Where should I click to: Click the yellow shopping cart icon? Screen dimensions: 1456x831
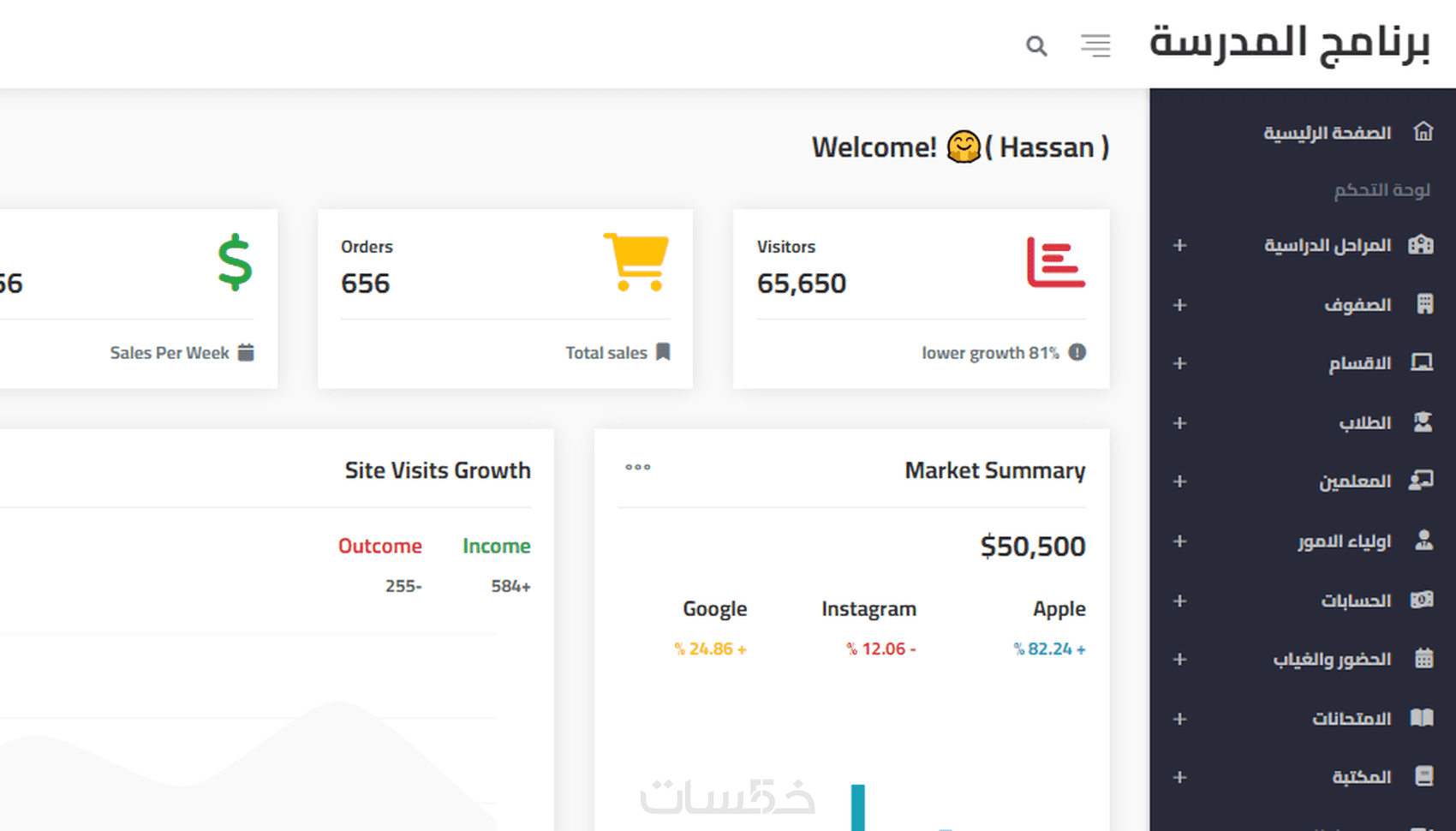tap(636, 261)
